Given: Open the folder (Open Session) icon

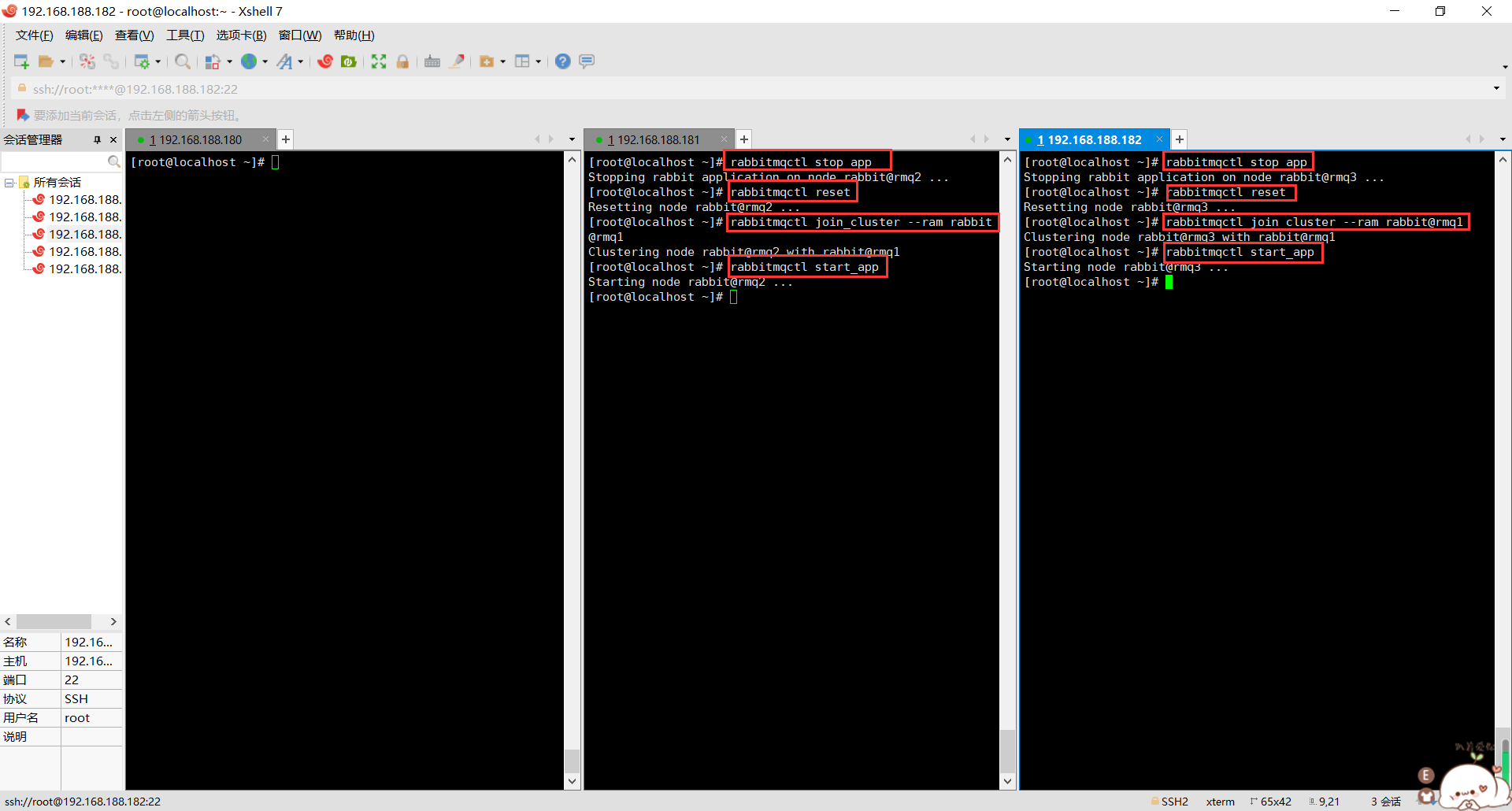Looking at the screenshot, I should click(x=46, y=61).
